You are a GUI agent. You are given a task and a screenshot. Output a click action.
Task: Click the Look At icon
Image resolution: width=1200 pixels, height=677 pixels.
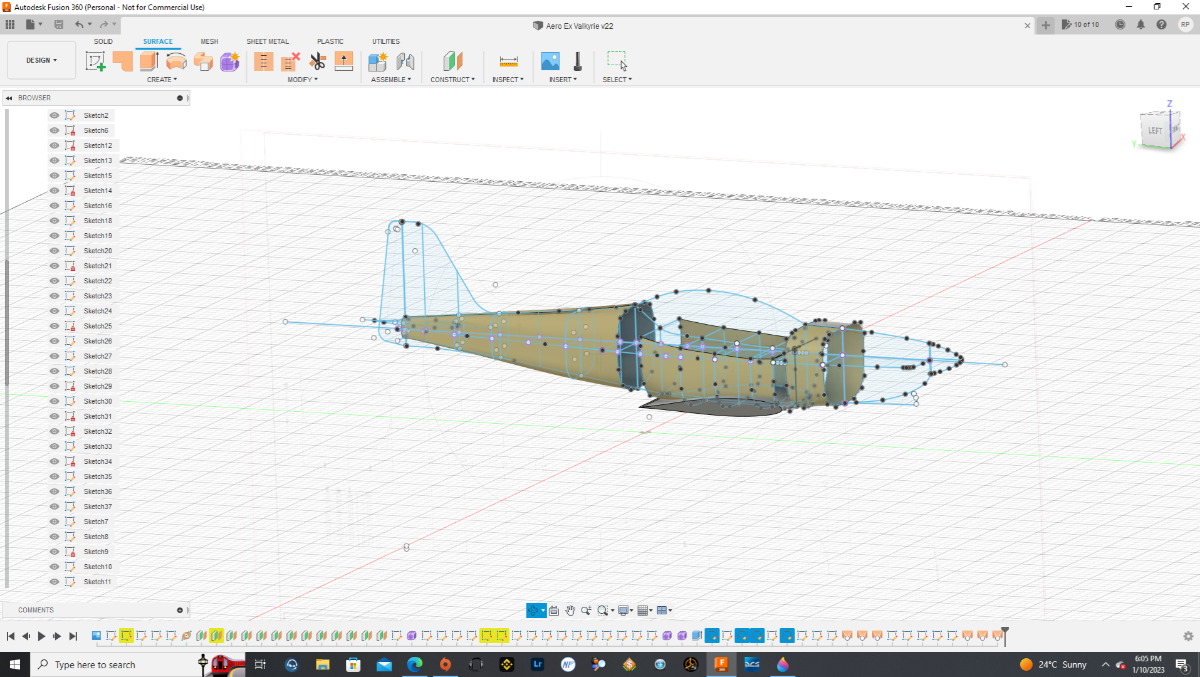(x=553, y=610)
